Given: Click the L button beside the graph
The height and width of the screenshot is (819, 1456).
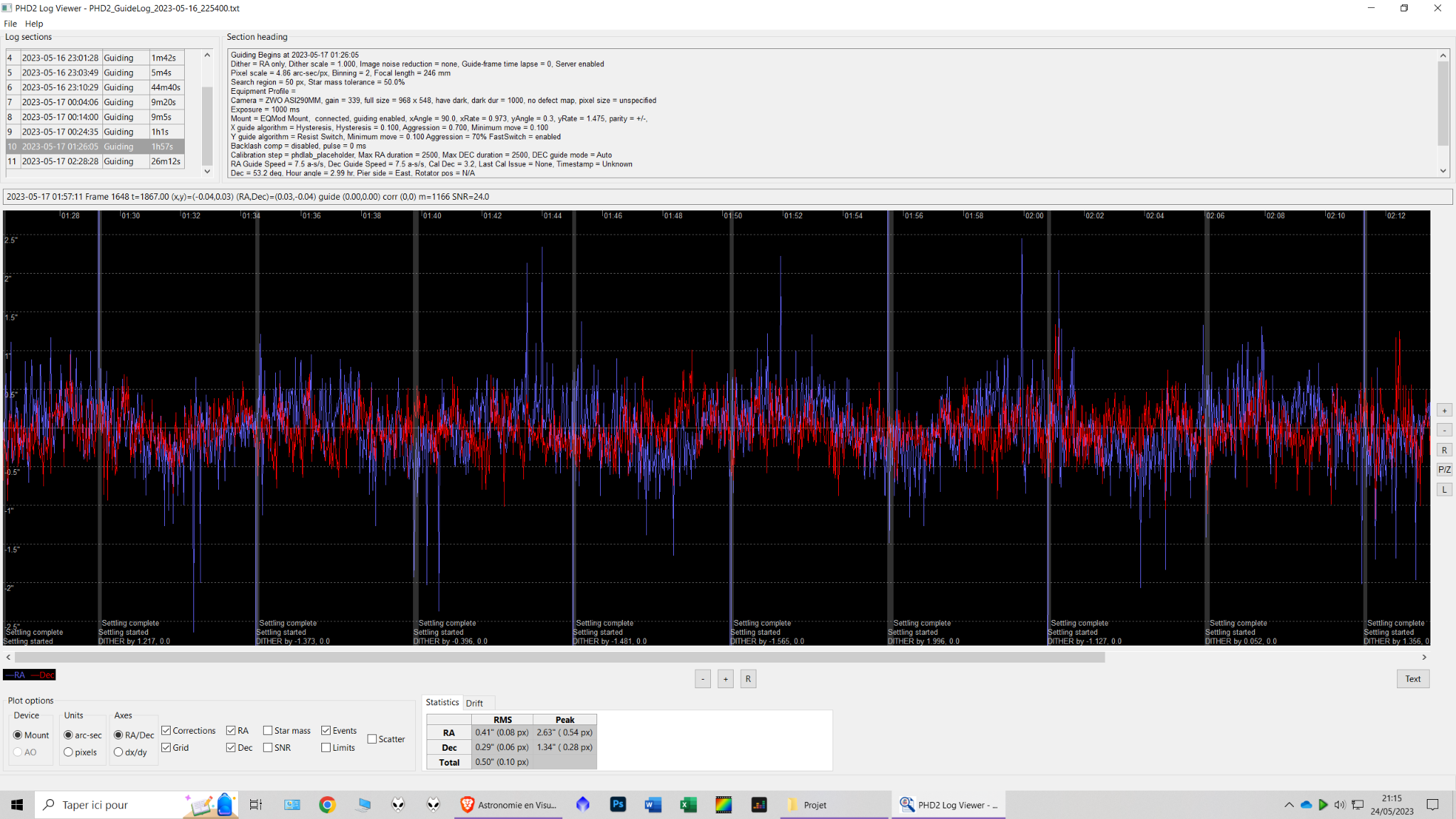Looking at the screenshot, I should [x=1445, y=490].
